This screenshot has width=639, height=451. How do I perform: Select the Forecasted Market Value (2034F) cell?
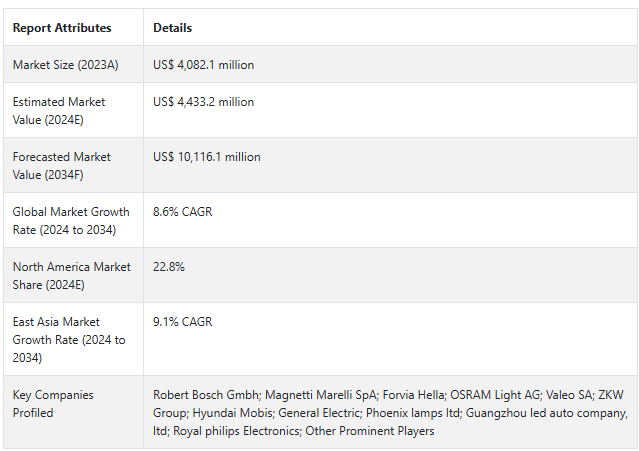coord(62,165)
